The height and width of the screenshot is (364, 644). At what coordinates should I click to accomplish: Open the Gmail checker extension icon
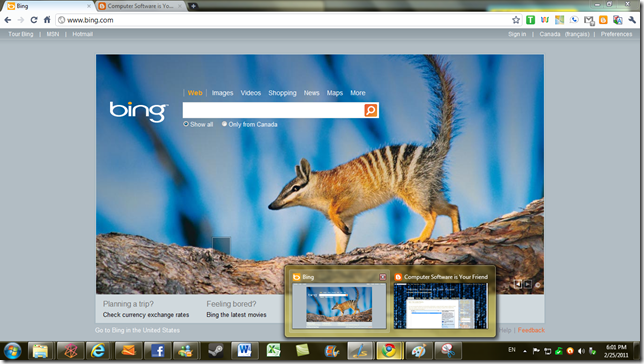589,20
